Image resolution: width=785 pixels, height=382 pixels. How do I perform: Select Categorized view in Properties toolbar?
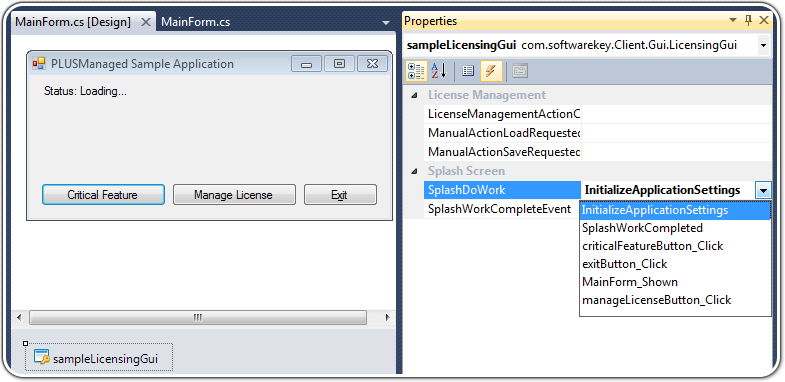(x=416, y=72)
